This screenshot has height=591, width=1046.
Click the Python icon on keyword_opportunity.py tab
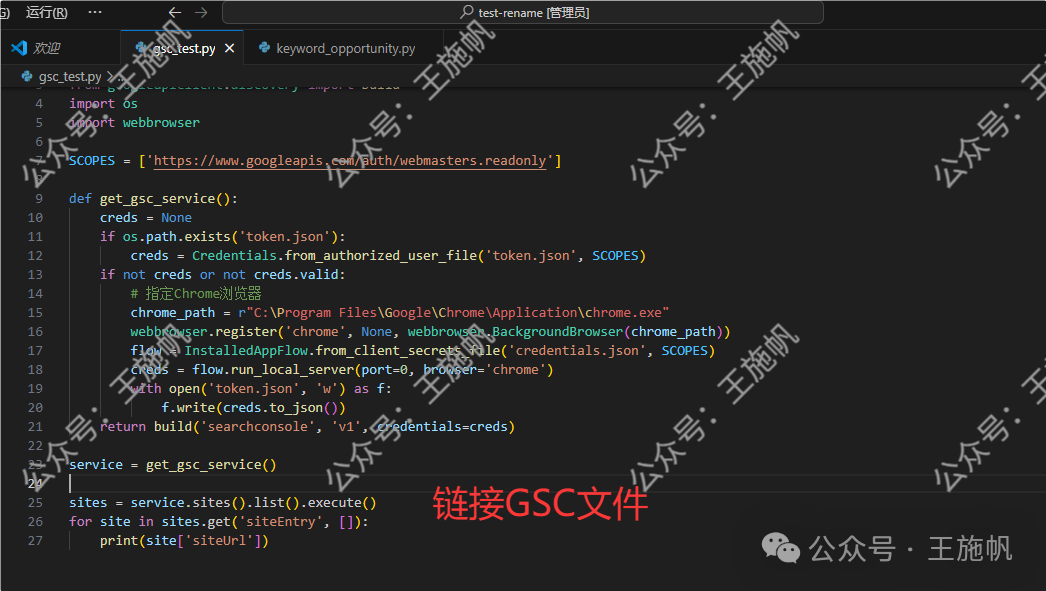pyautogui.click(x=264, y=47)
